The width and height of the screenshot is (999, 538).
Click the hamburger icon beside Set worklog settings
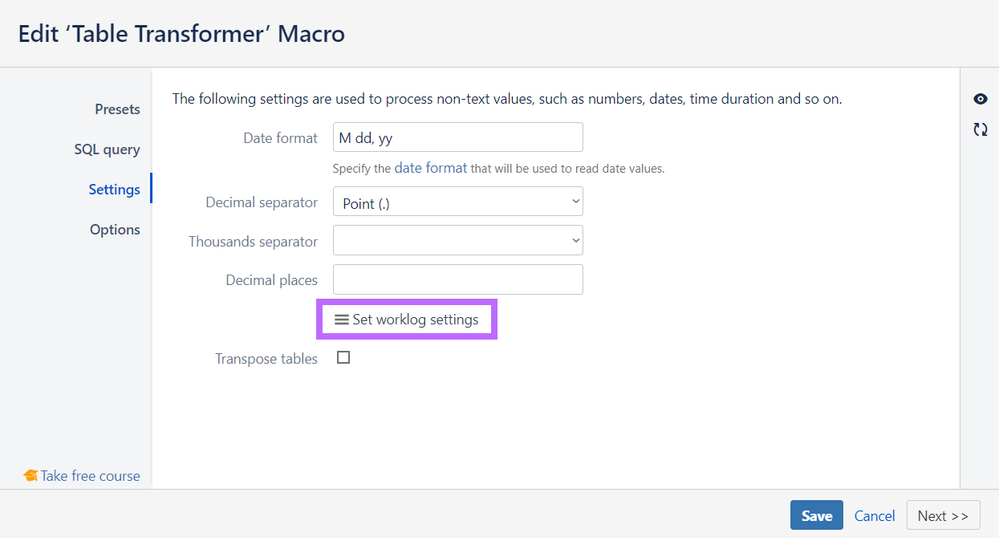pyautogui.click(x=341, y=319)
